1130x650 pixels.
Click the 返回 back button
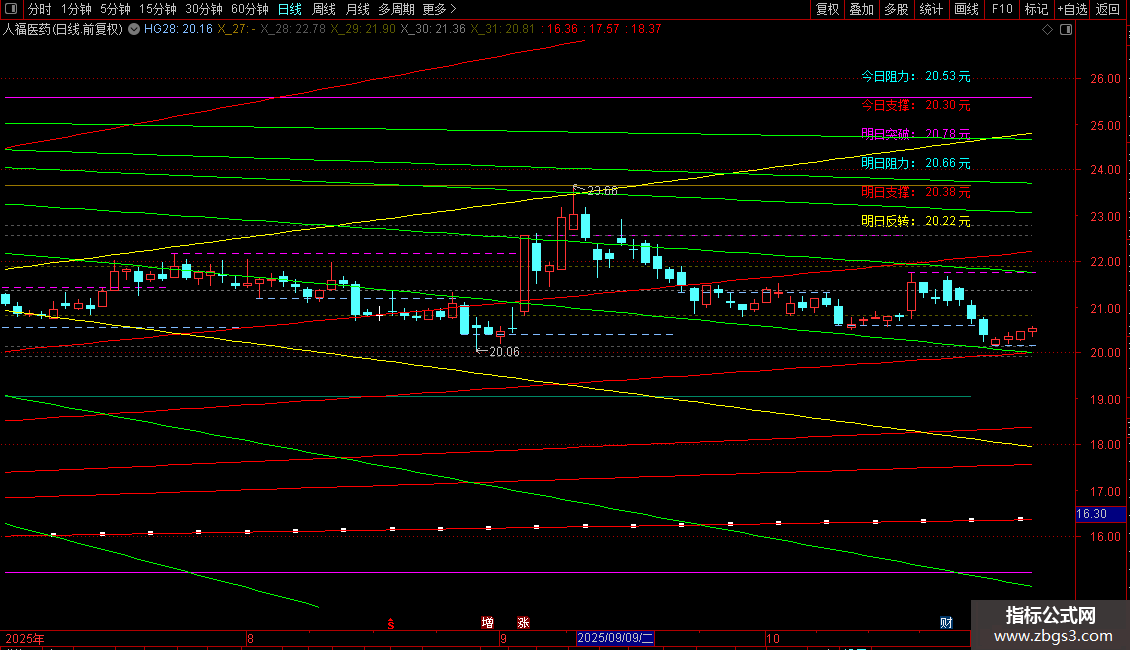click(1108, 9)
